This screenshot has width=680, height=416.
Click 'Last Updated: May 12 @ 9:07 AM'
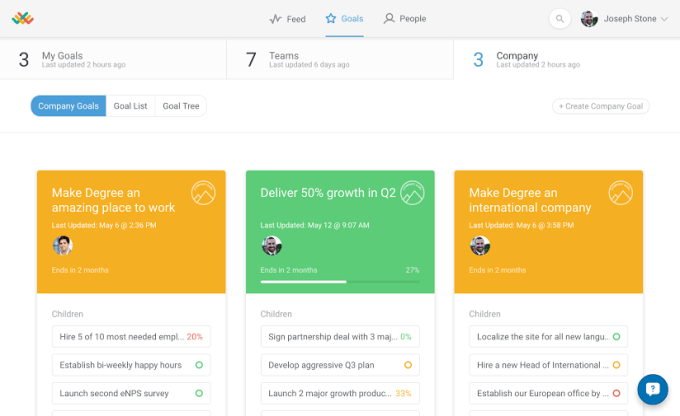(315, 225)
